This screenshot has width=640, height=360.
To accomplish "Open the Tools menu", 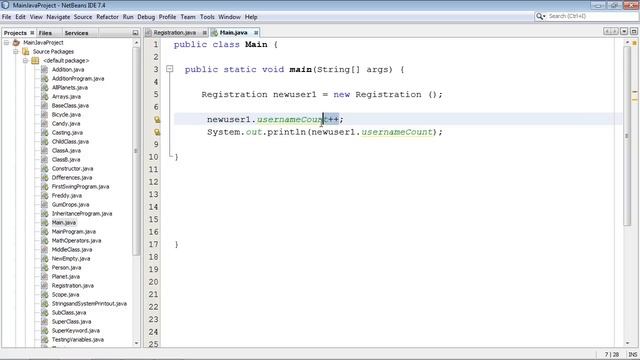I will click(207, 17).
